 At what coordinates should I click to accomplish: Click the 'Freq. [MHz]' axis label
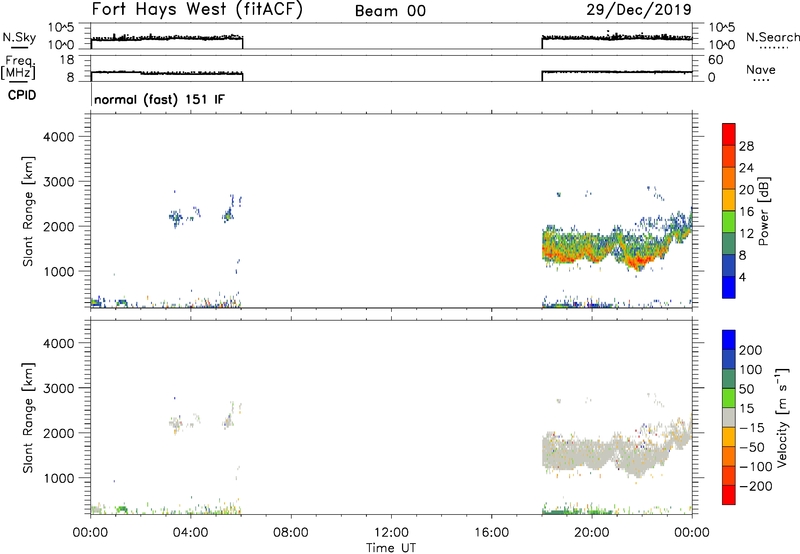click(18, 68)
